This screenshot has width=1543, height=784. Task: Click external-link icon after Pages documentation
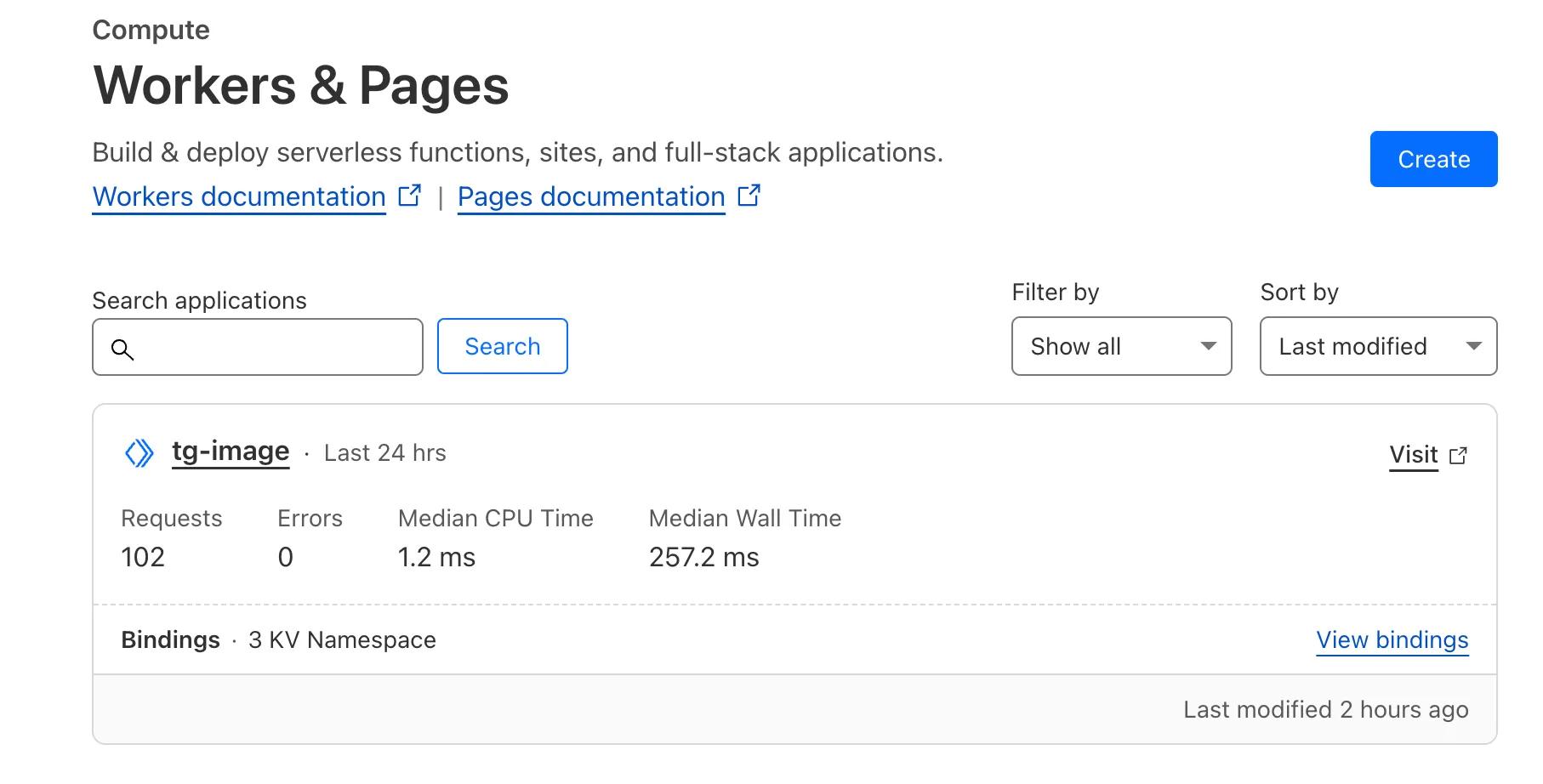click(x=749, y=196)
